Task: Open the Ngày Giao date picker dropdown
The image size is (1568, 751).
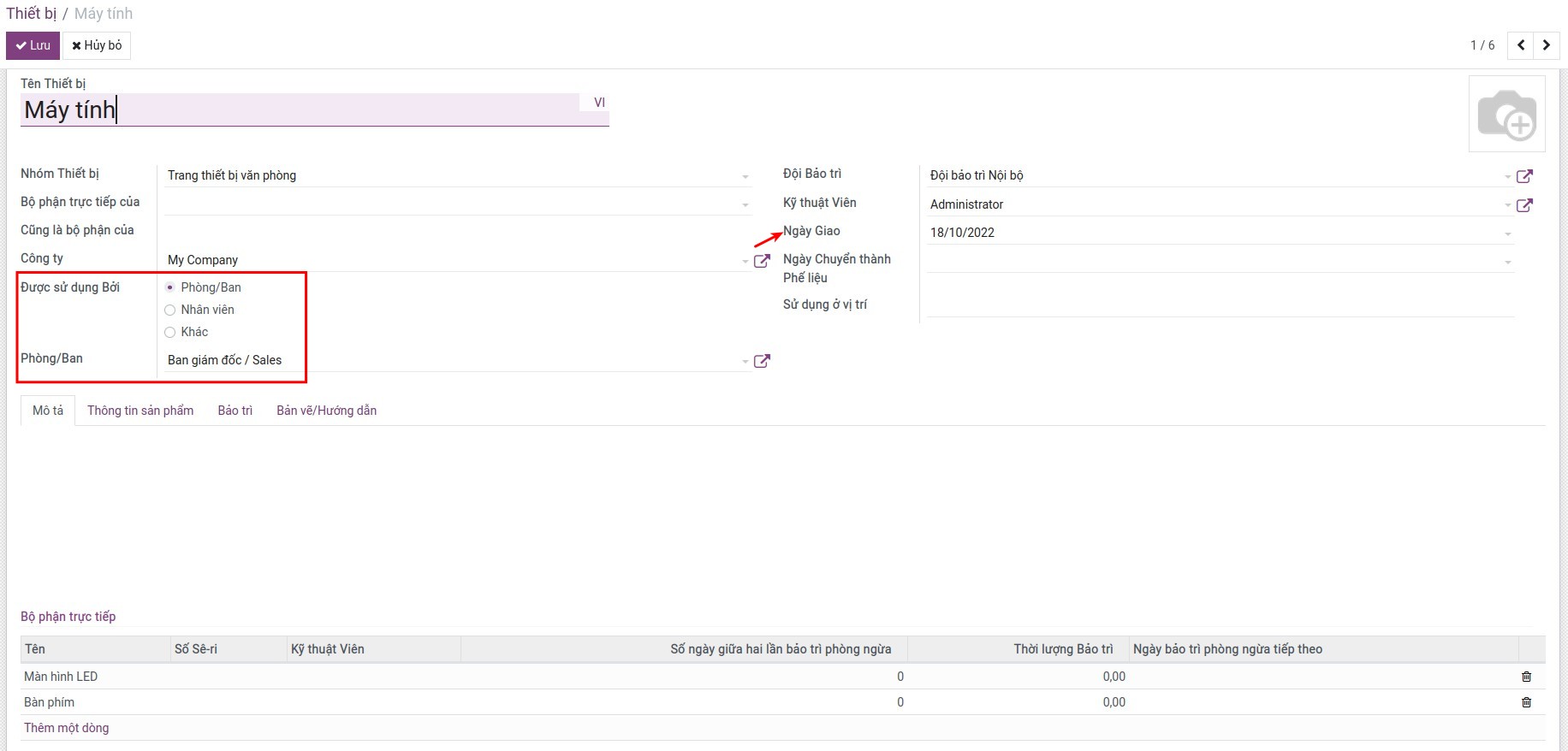Action: [x=1507, y=234]
